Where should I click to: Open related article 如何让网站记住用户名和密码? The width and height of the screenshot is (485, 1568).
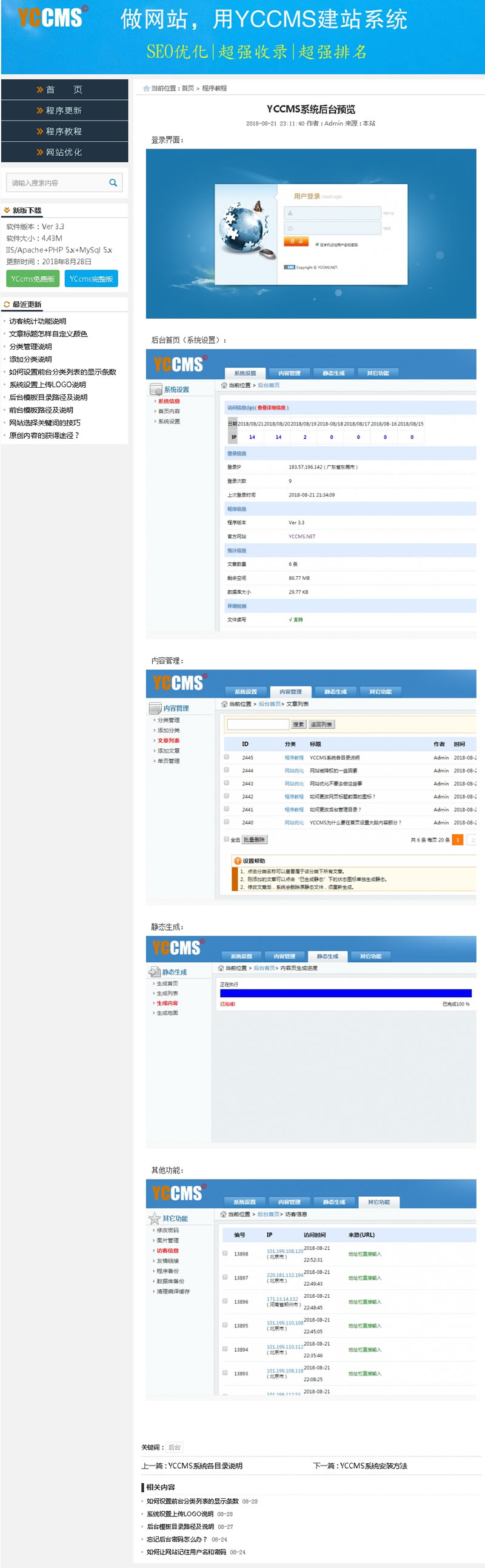tap(187, 1552)
